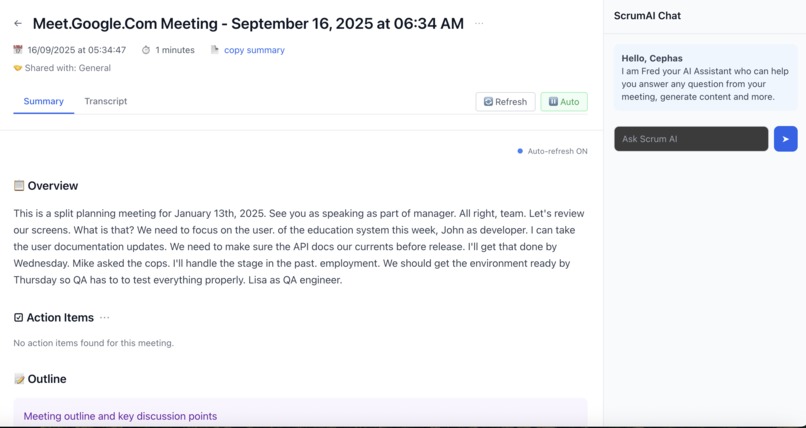Open the Action Items ellipsis menu
This screenshot has height=428, width=806.
tap(105, 318)
